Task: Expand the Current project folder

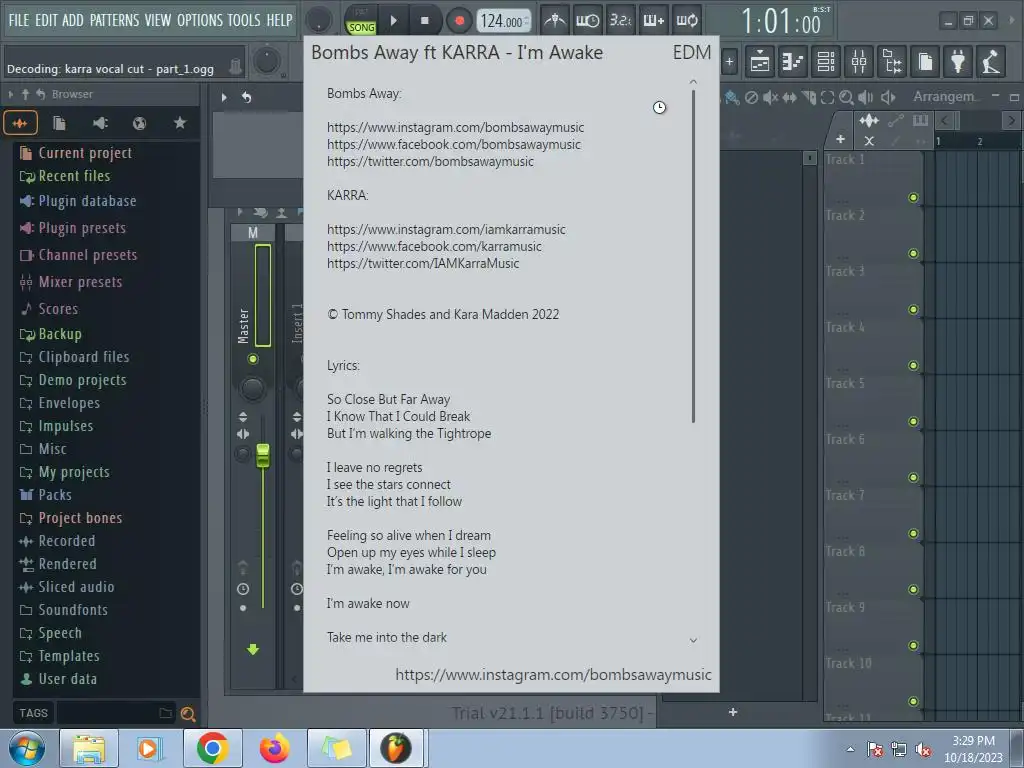Action: point(76,153)
